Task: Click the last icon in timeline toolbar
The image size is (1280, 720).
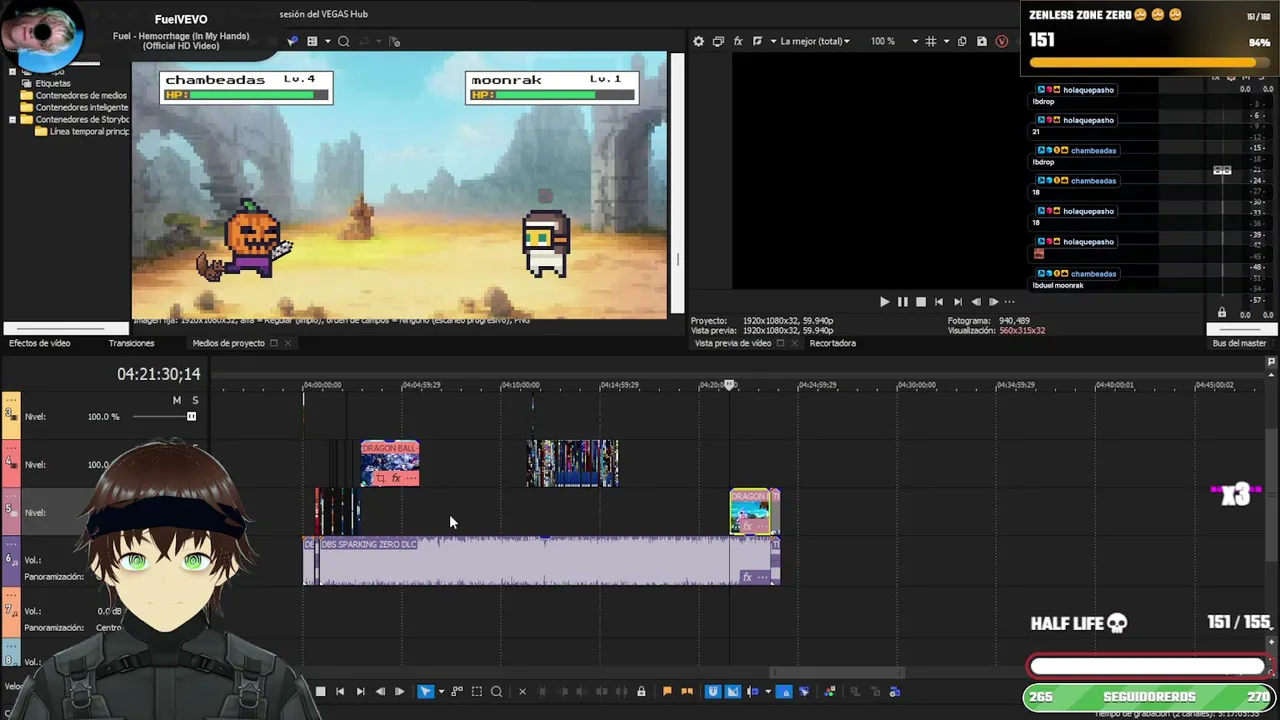Action: (895, 691)
